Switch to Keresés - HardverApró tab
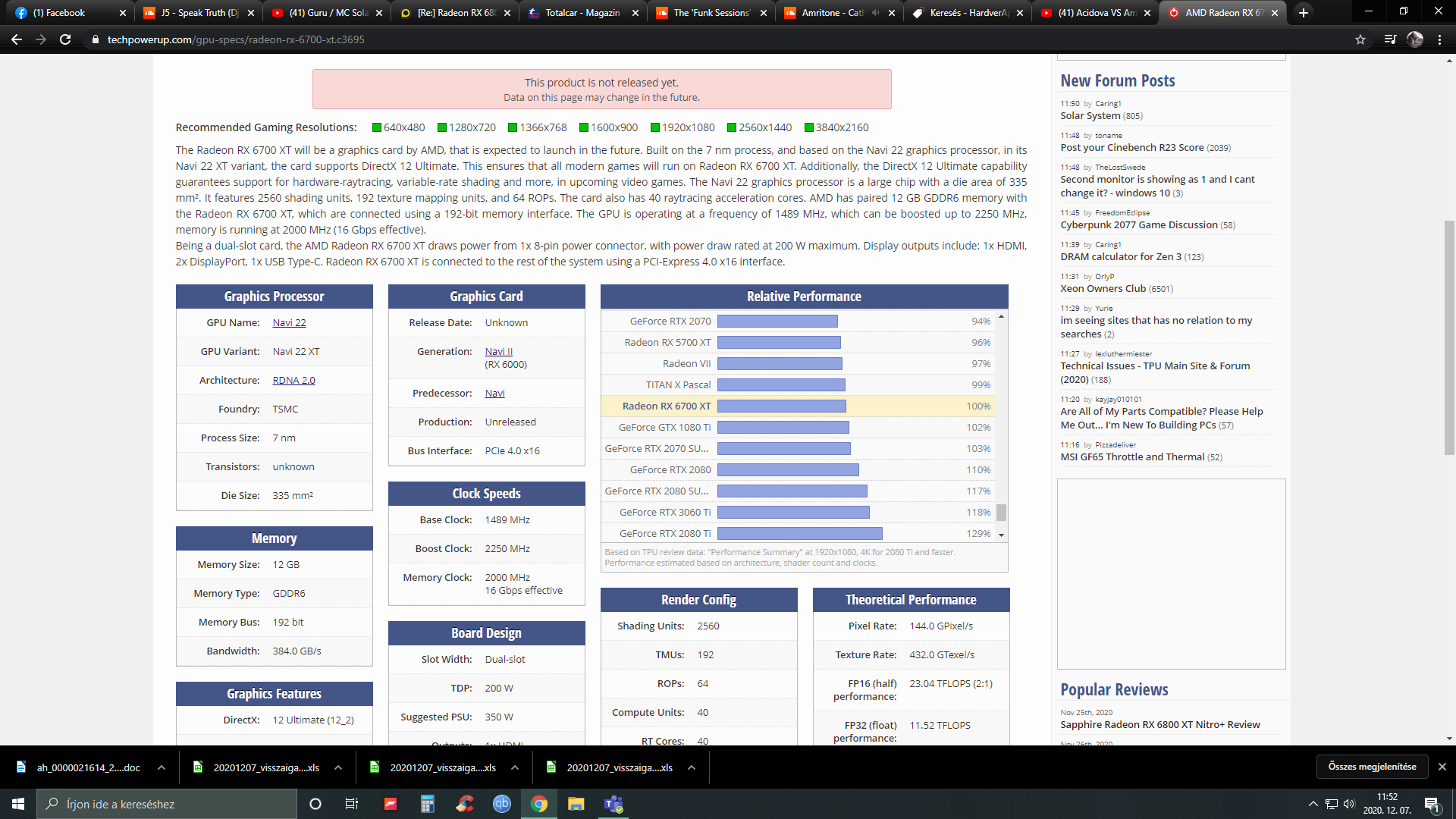The image size is (1456, 819). pyautogui.click(x=968, y=13)
